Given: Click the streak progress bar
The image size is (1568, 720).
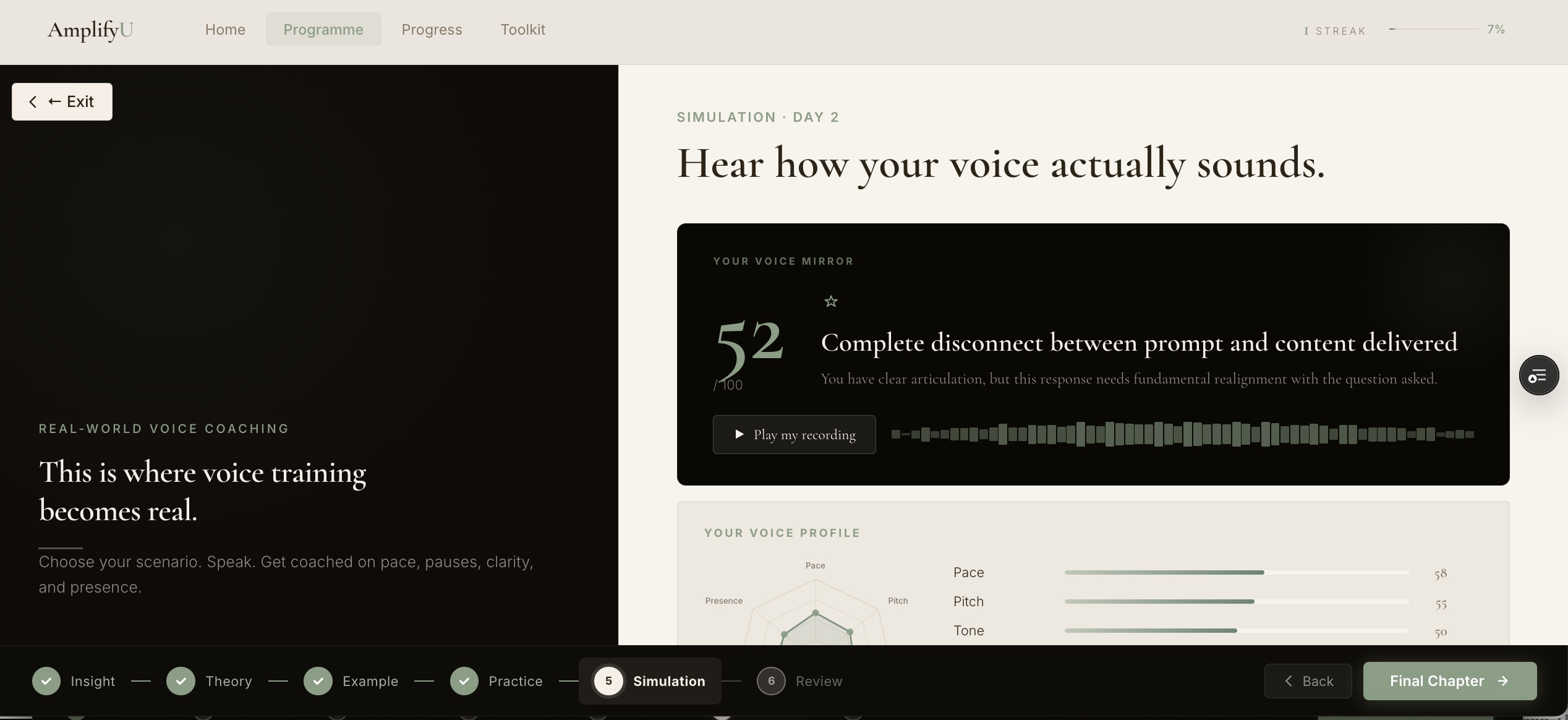Looking at the screenshot, I should (1433, 29).
